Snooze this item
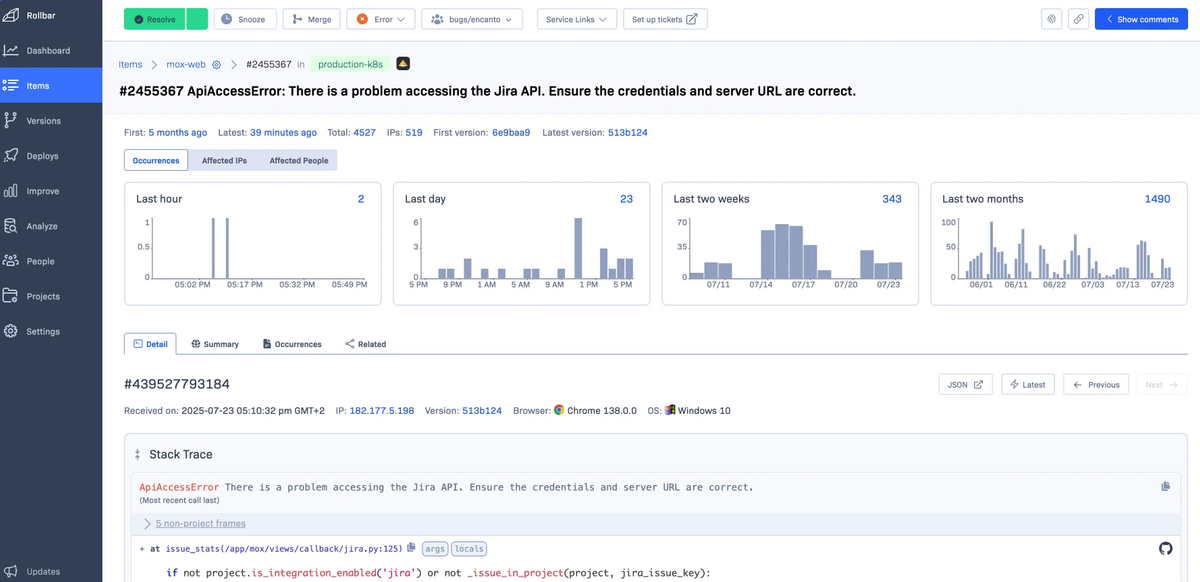The image size is (1200, 582). (x=244, y=19)
